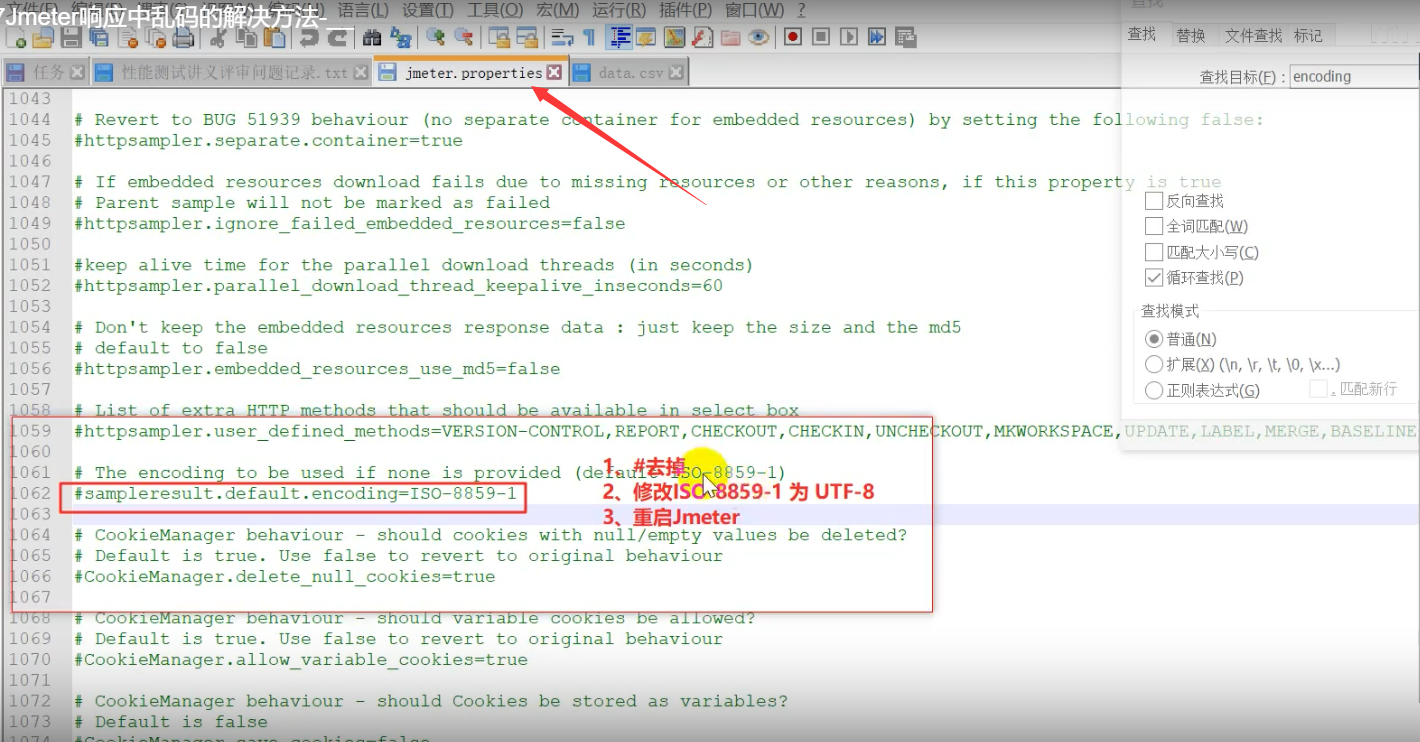The width and height of the screenshot is (1420, 742).
Task: Open the 设置(T) menu
Action: pyautogui.click(x=428, y=10)
